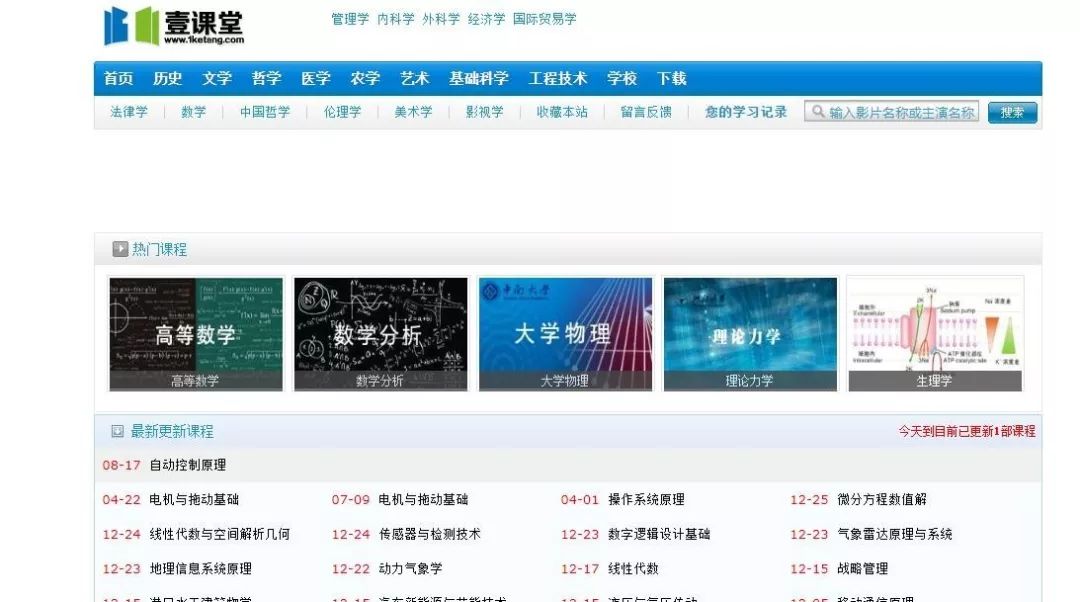Open the 艺术 category tab

(414, 78)
